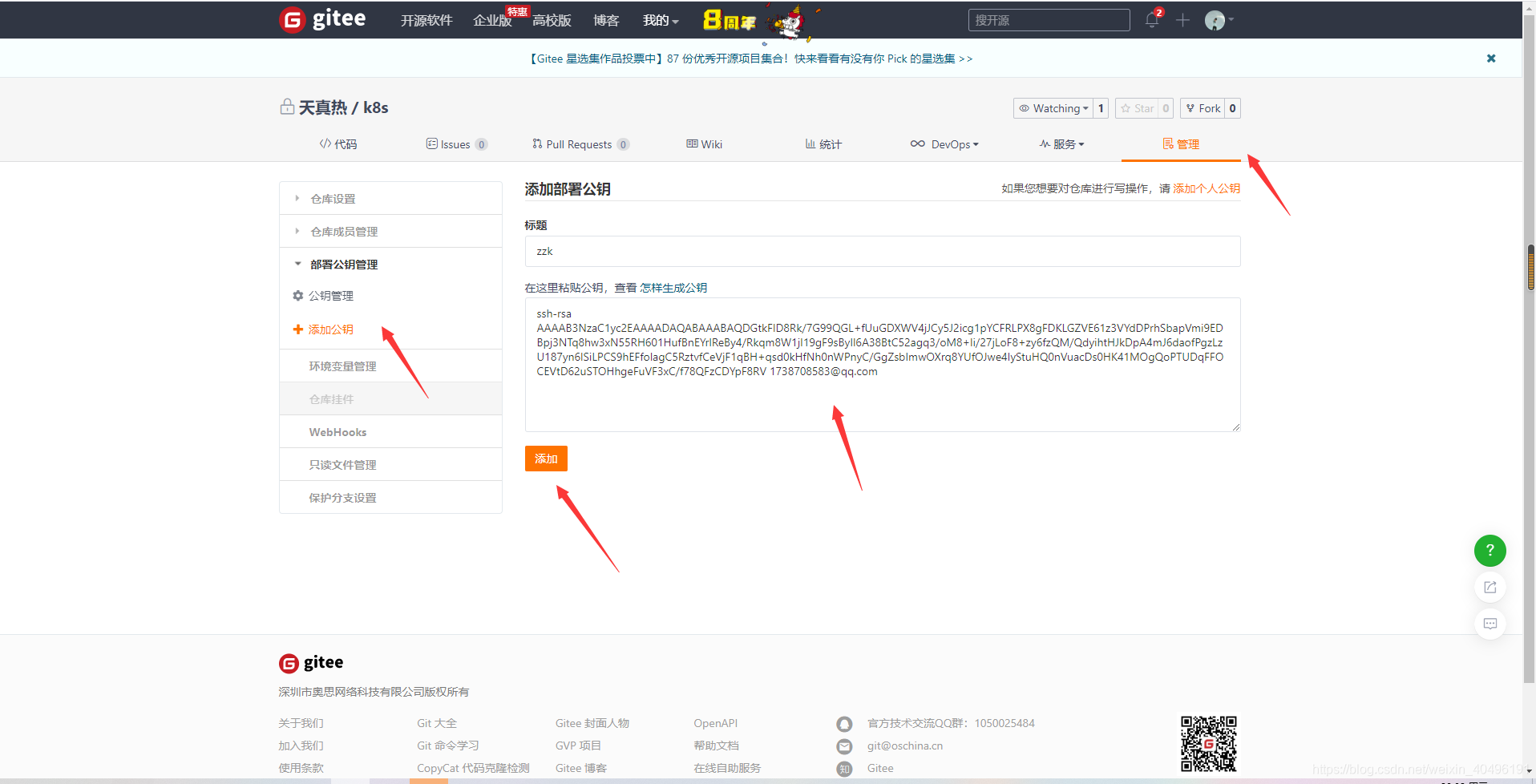
Task: Click the floating feedback chat icon
Action: tap(1490, 624)
